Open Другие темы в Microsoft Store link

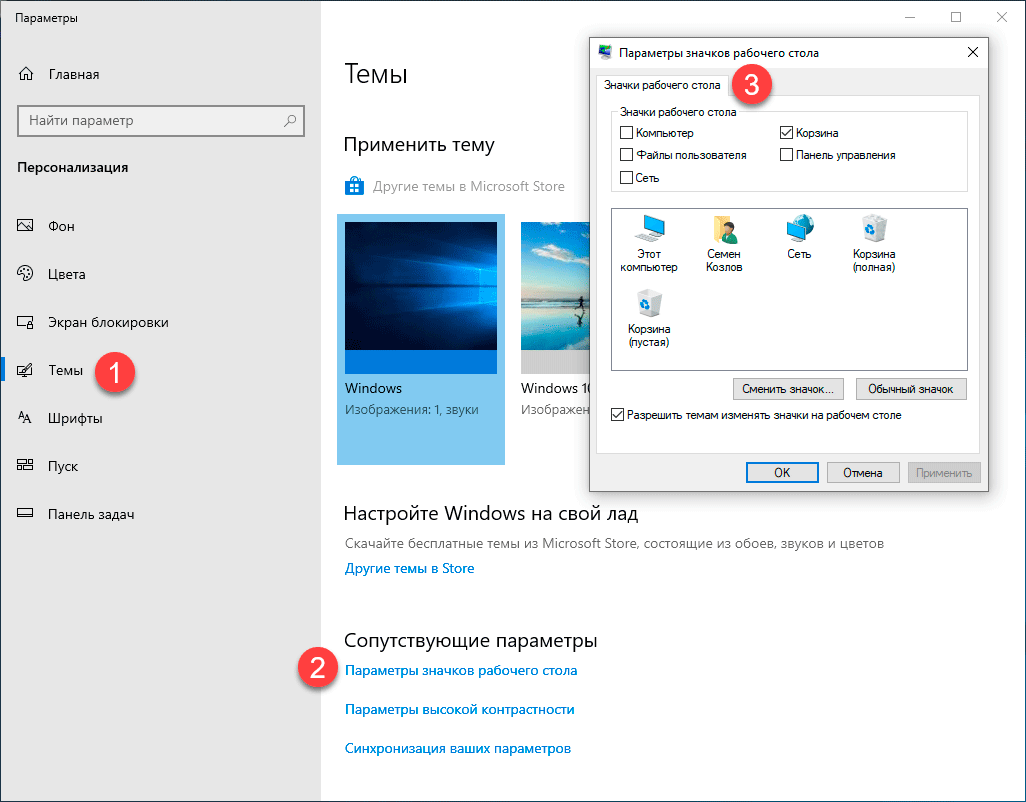[x=469, y=186]
